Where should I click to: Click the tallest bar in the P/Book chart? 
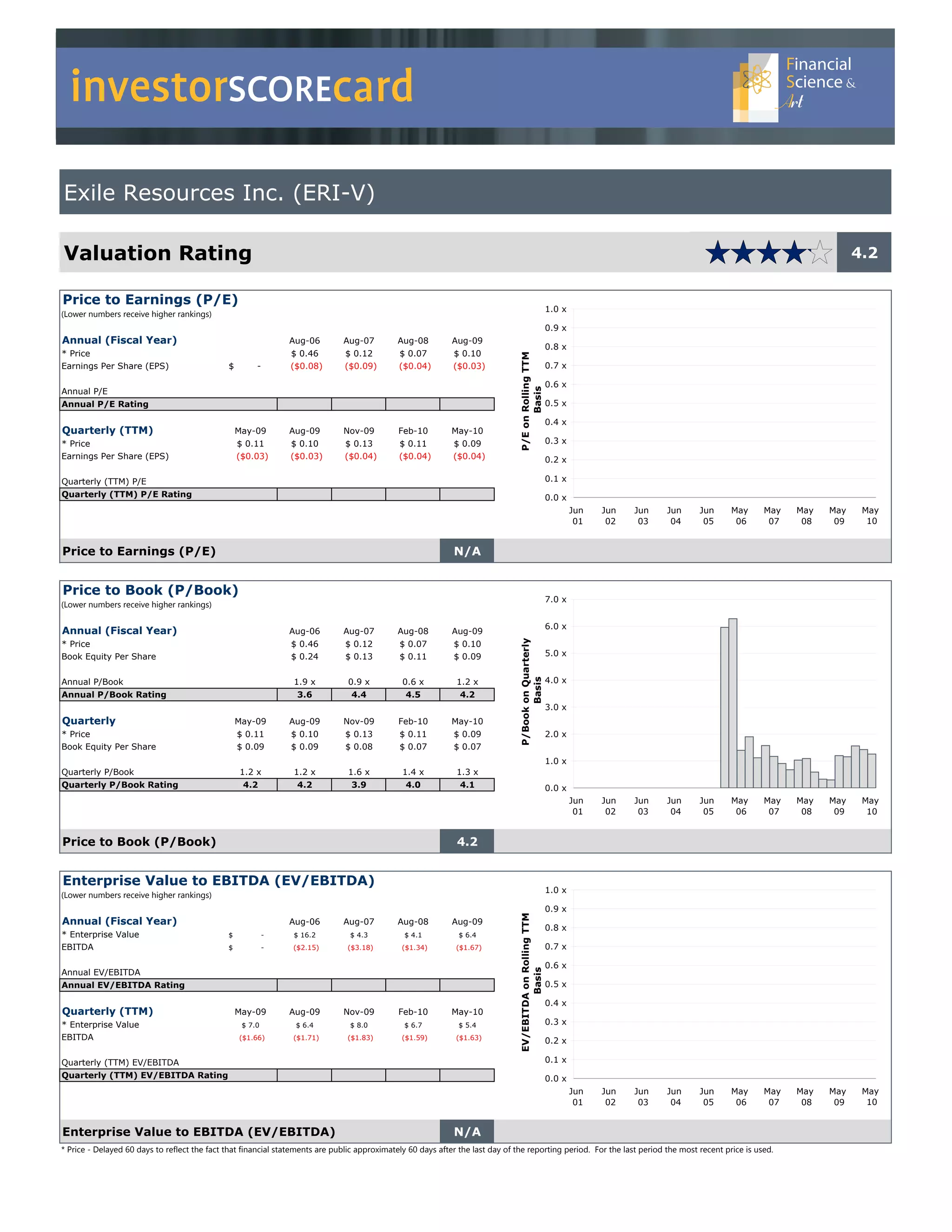click(733, 702)
